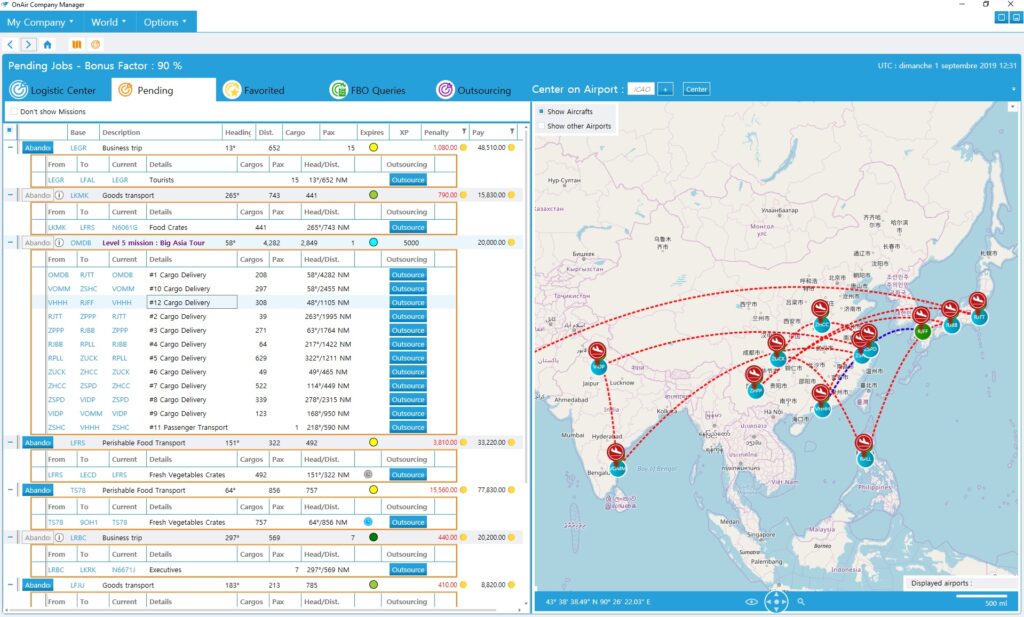Collapse the LEGR Business trip entry

(x=10, y=147)
